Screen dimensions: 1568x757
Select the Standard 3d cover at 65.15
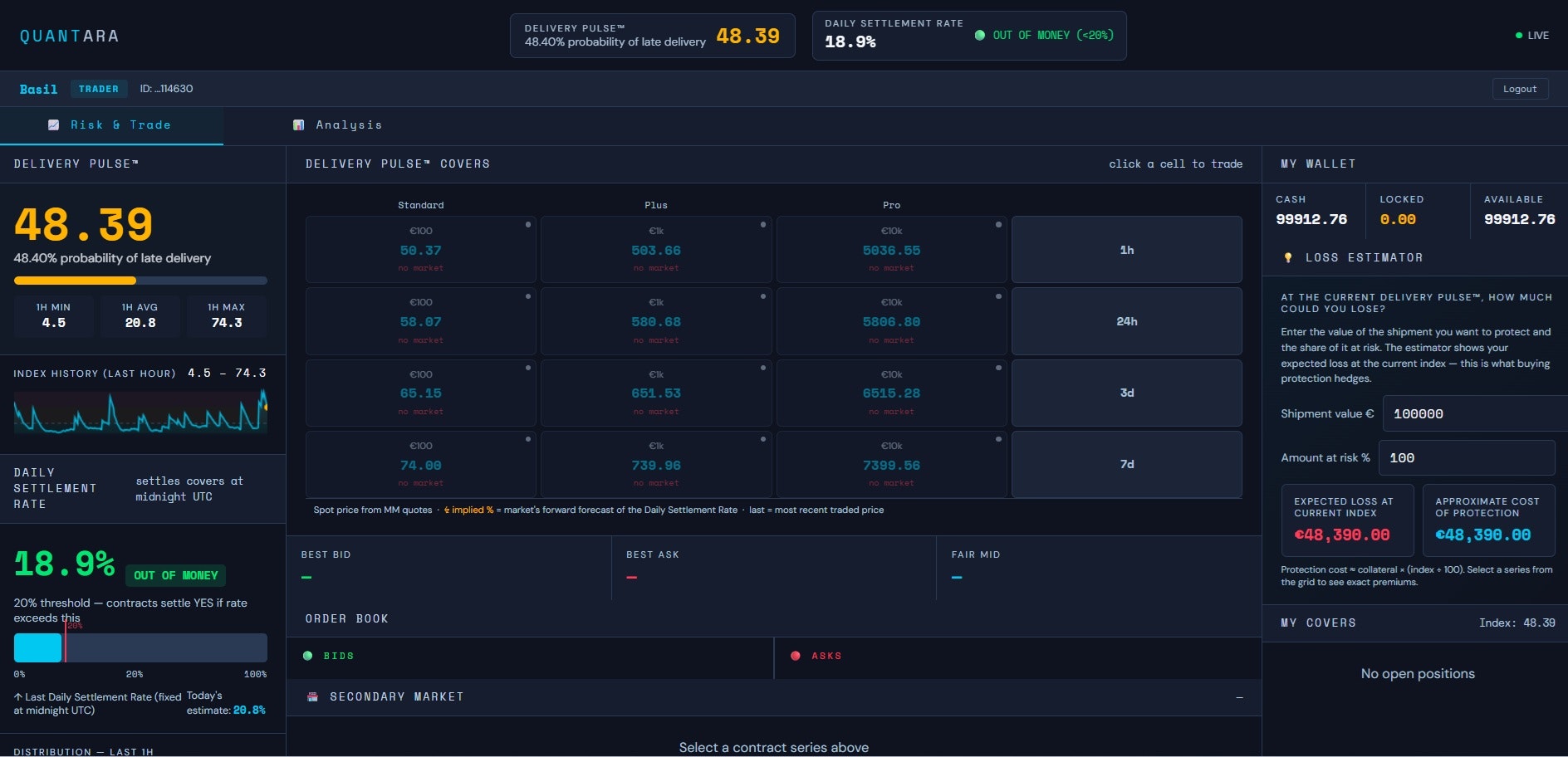421,393
